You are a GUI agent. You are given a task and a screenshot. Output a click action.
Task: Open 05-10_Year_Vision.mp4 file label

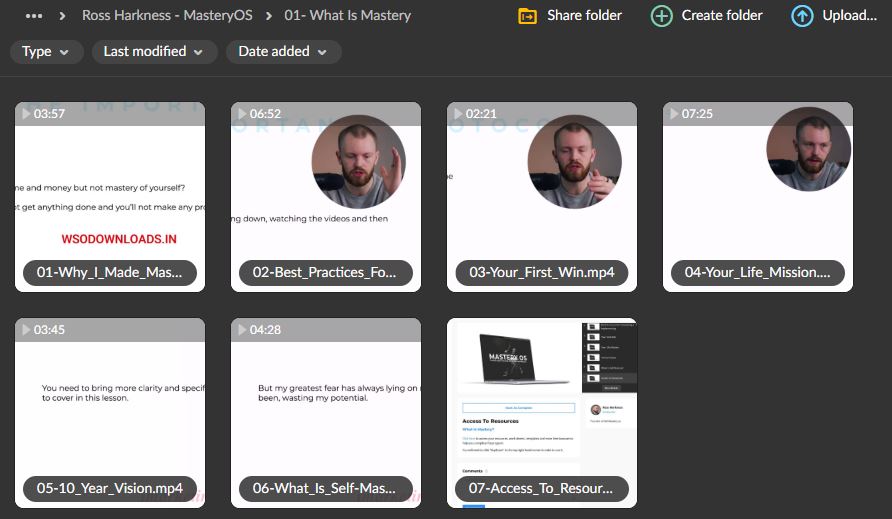coord(110,489)
